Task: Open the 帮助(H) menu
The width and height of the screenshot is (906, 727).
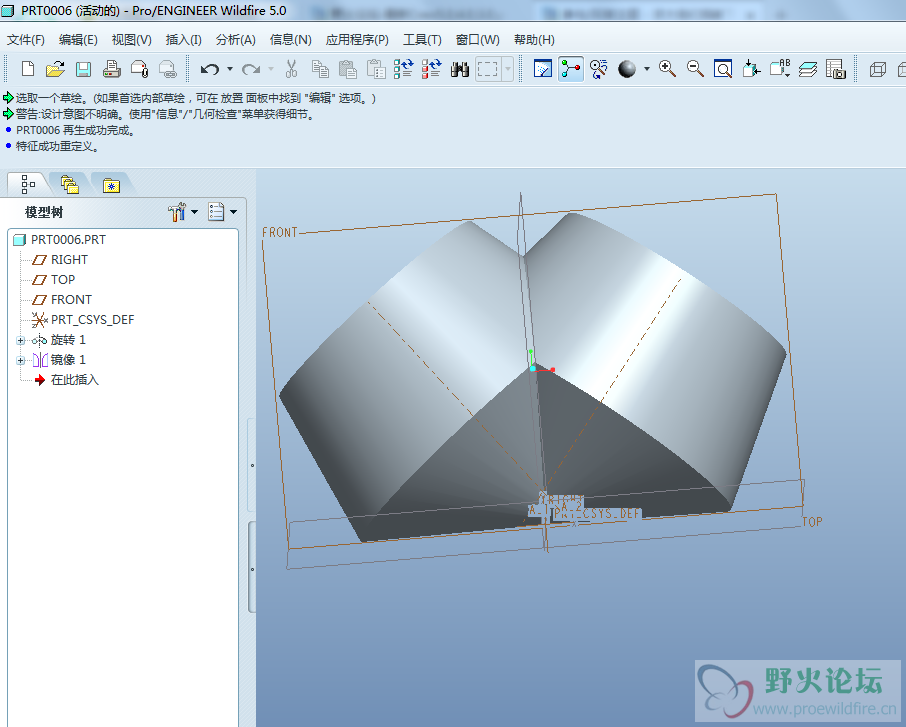Action: coord(534,40)
